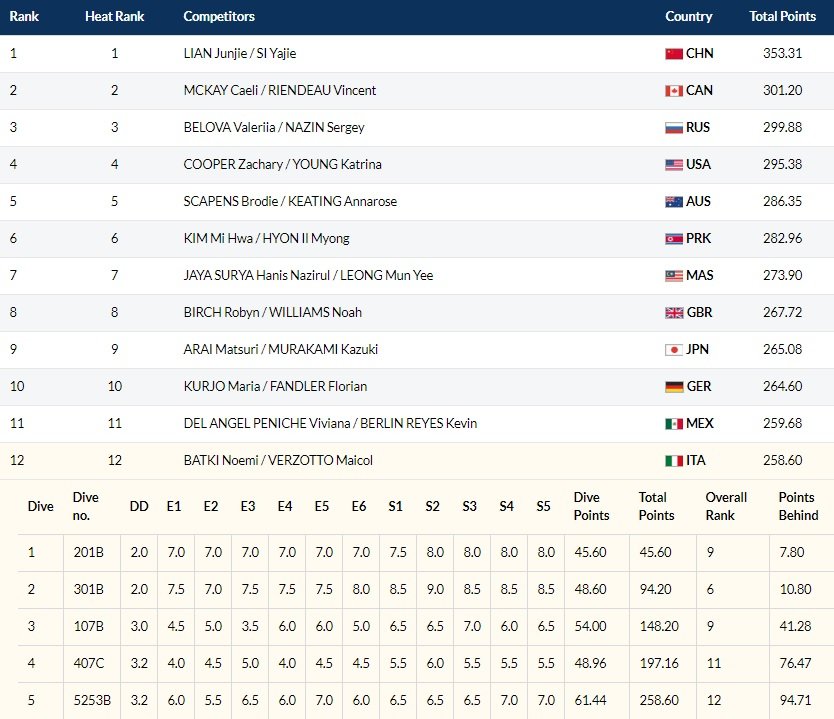Click the AUS country code
This screenshot has height=719, width=834.
[698, 202]
